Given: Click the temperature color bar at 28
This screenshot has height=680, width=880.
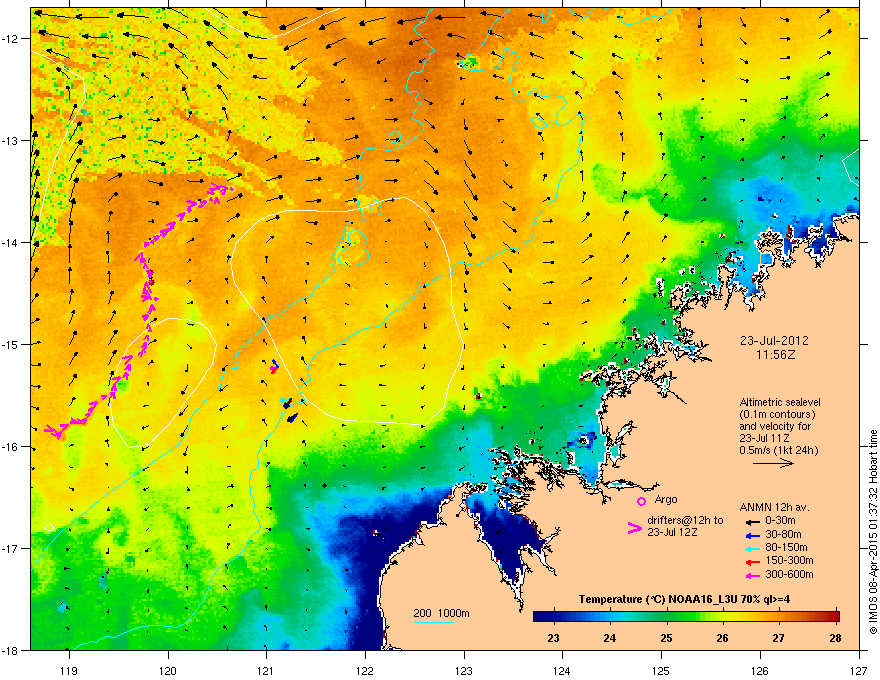Looking at the screenshot, I should coord(836,617).
